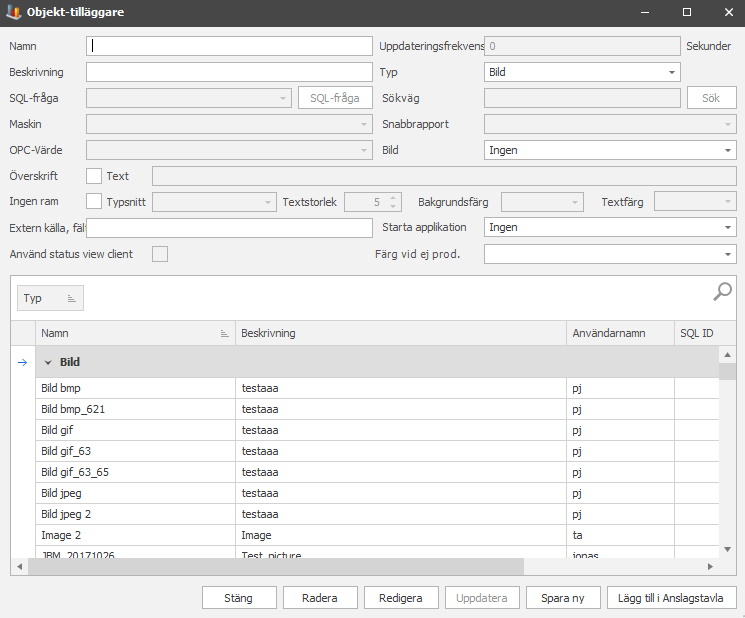
Task: Maximize the Objekt-tilläggare window
Action: [x=687, y=12]
